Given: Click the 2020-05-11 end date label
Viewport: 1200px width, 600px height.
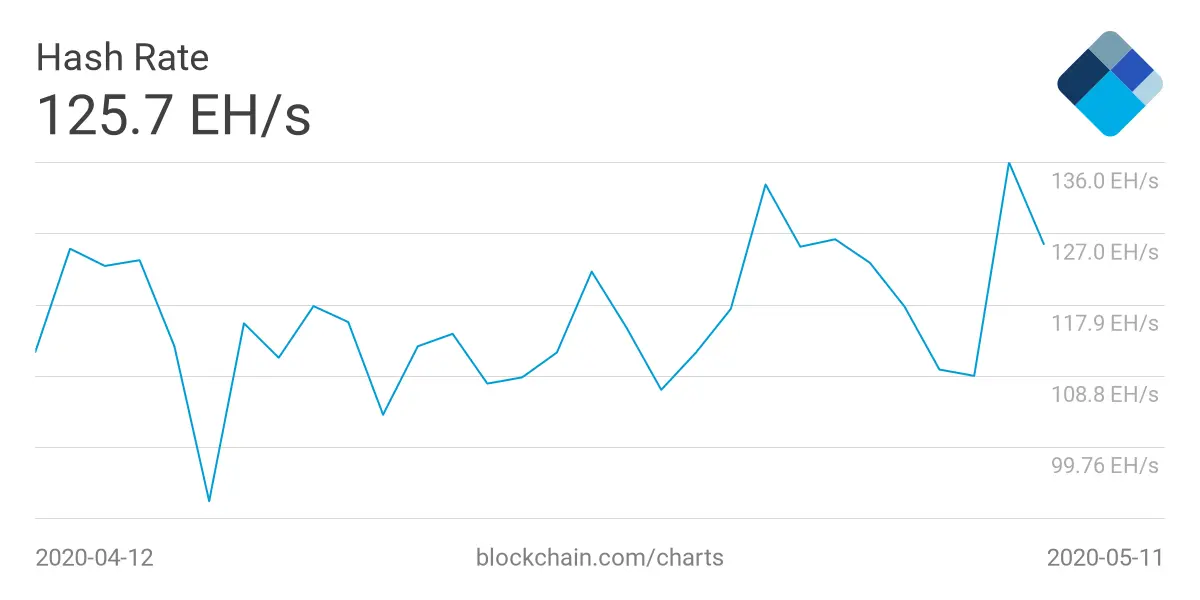Looking at the screenshot, I should [x=1105, y=557].
